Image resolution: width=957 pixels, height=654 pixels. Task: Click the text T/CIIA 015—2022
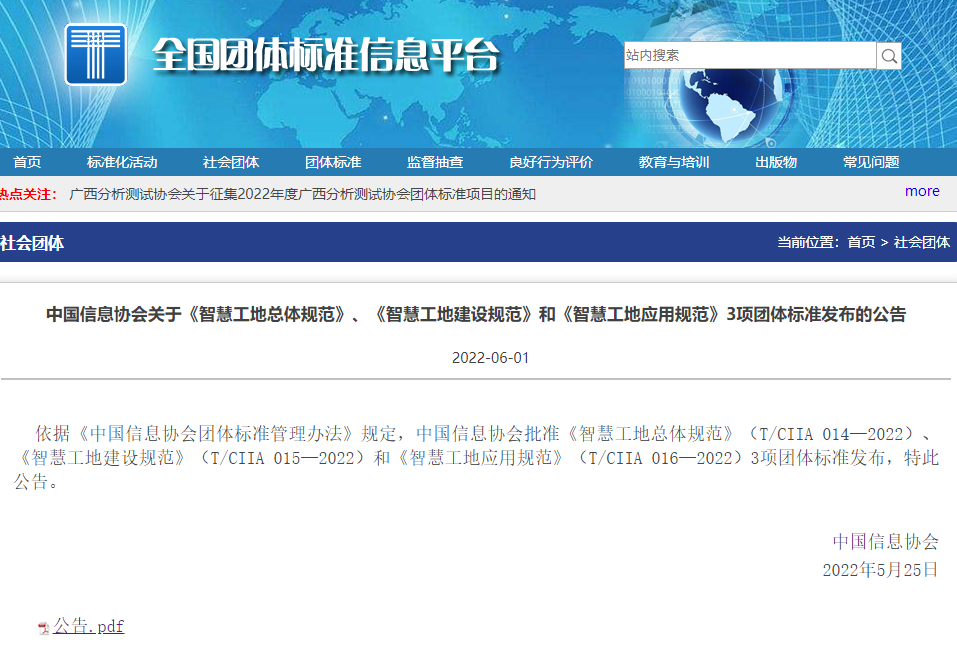coord(282,458)
